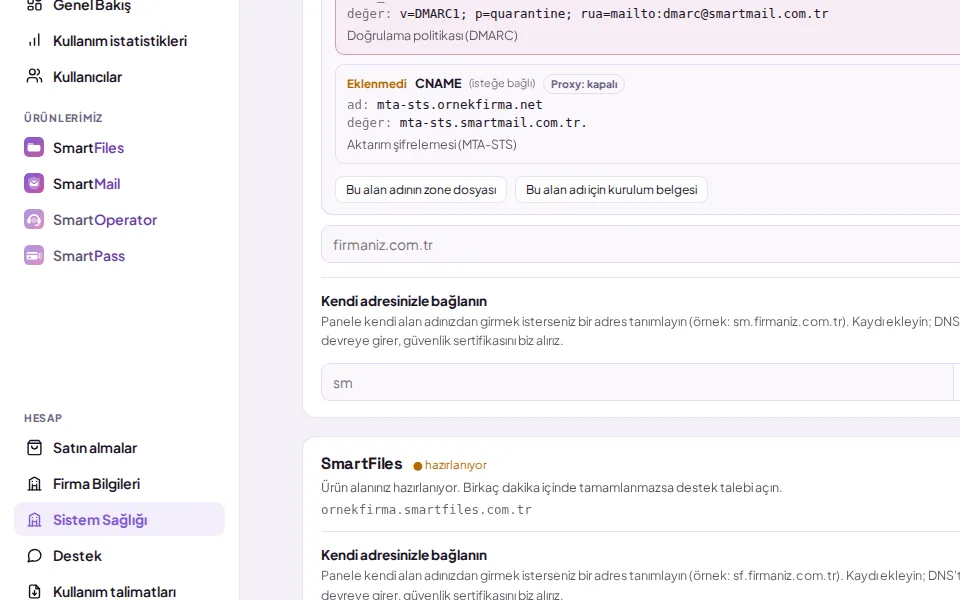
Task: Click the SmartOperator headset icon
Action: click(x=34, y=220)
